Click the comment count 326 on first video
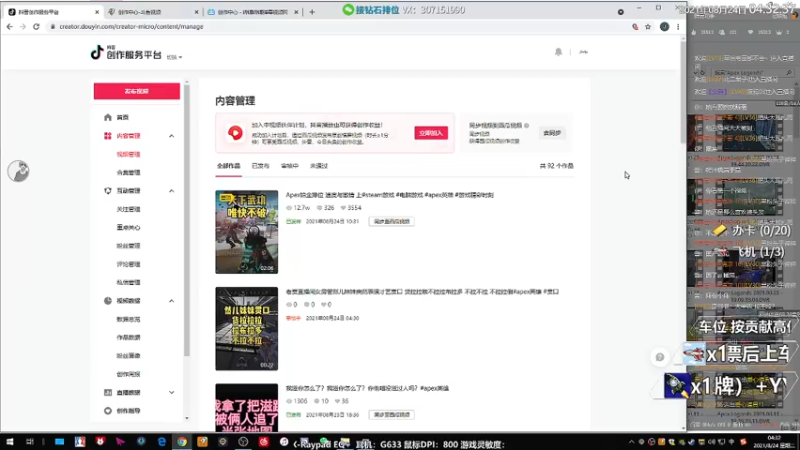 326,208
